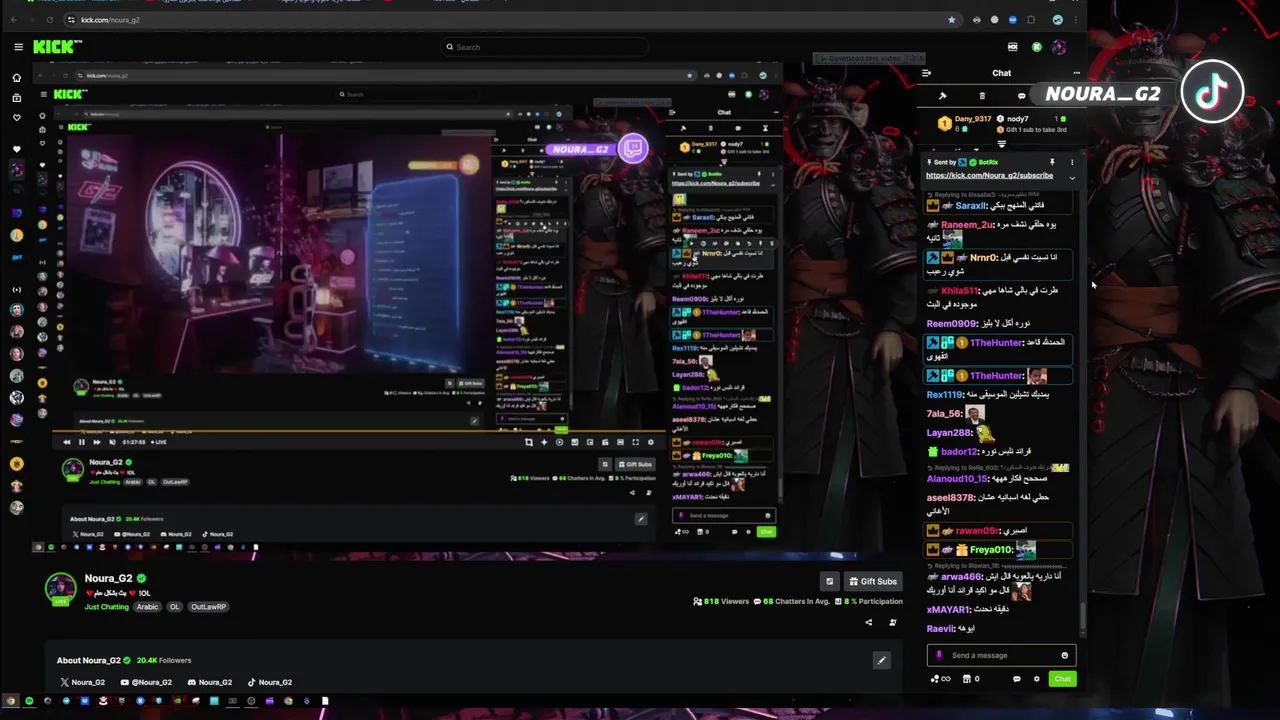
Task: Click the 818 Viewers count
Action: tap(720, 601)
